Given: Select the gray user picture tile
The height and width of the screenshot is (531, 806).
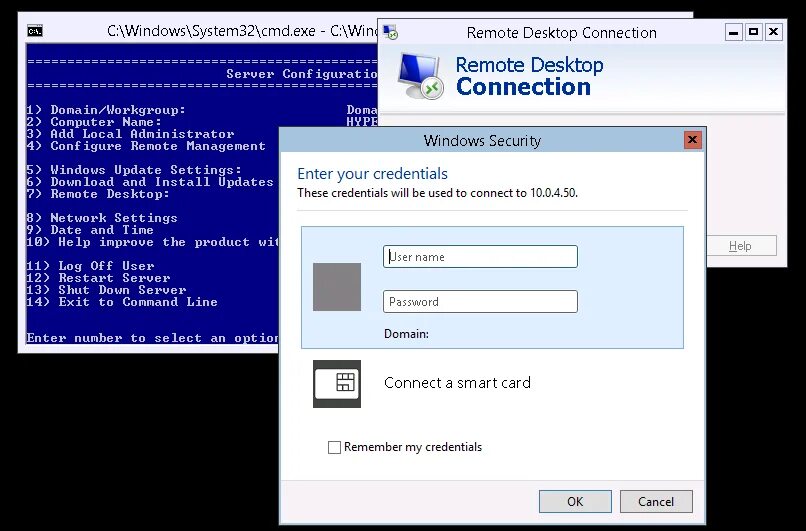Looking at the screenshot, I should (337, 287).
